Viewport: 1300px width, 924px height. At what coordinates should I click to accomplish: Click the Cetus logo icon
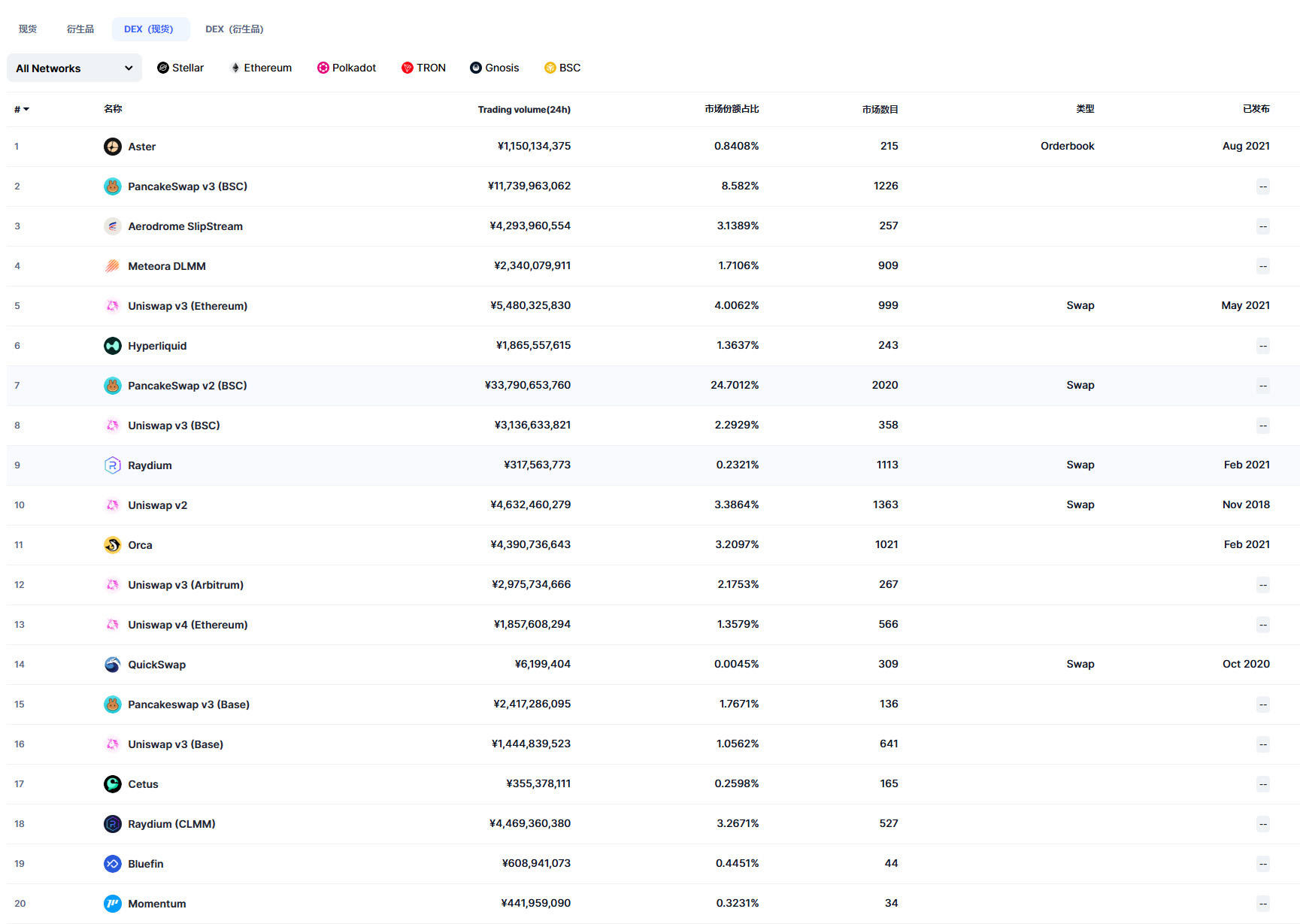(x=112, y=784)
